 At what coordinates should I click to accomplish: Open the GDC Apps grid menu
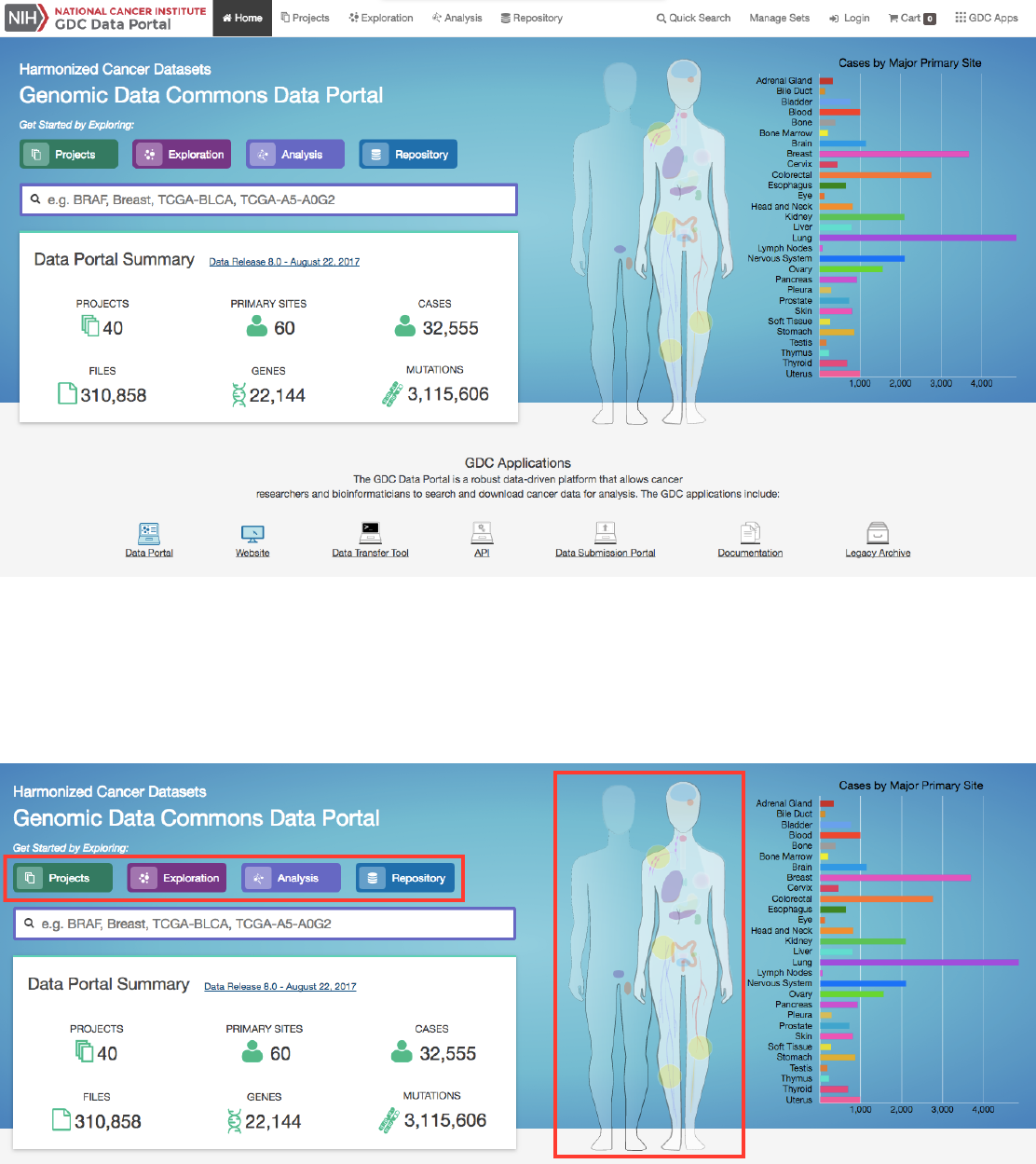(x=987, y=18)
